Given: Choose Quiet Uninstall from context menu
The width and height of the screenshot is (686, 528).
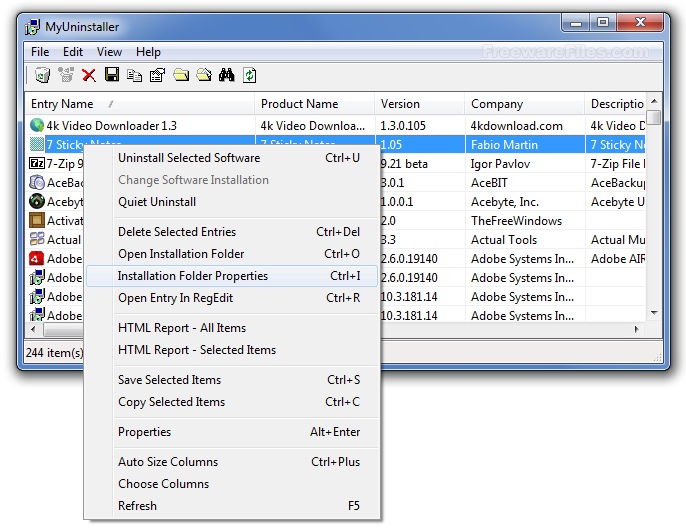Looking at the screenshot, I should coord(232,202).
